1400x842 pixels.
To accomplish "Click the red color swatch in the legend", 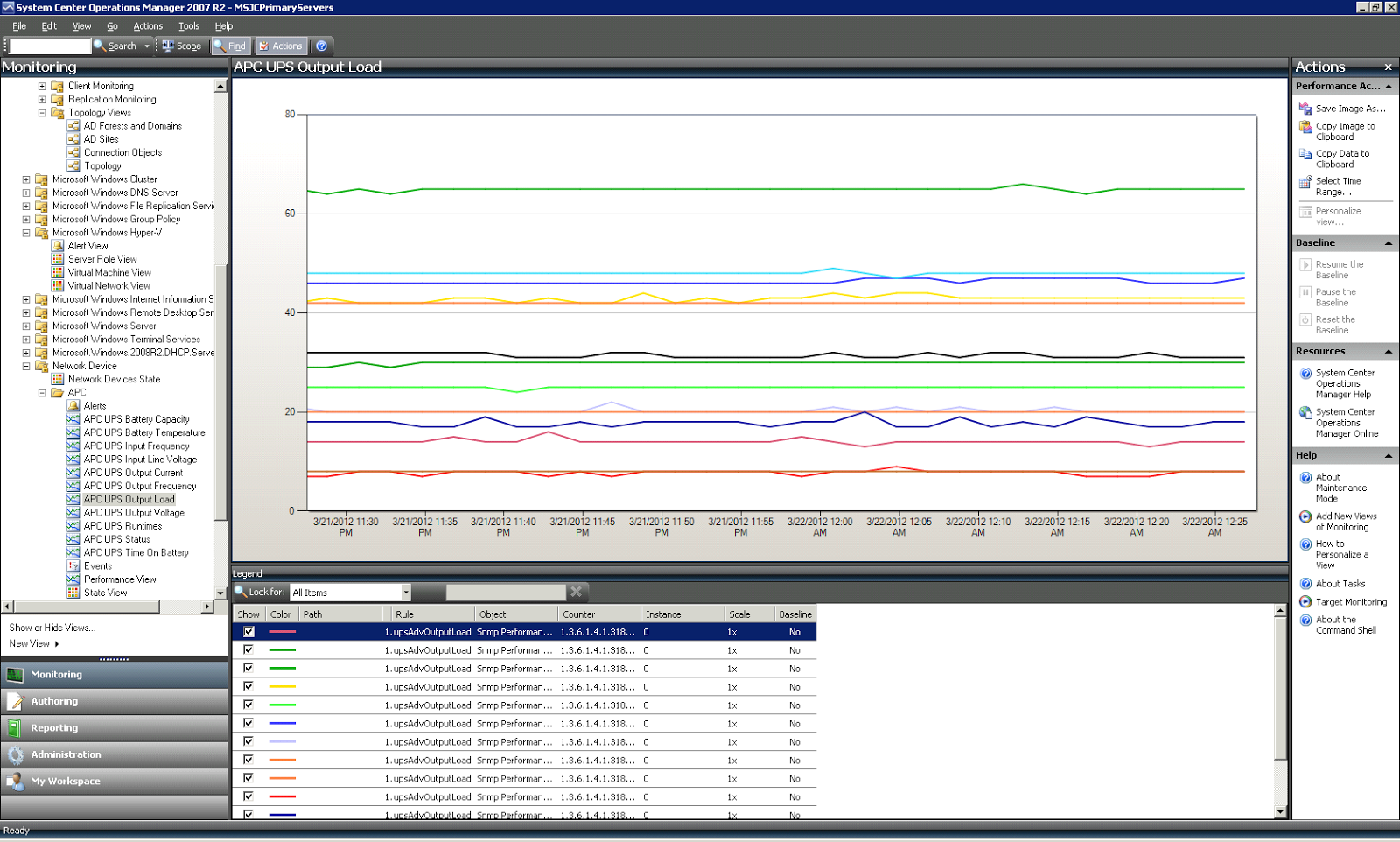I will point(280,796).
